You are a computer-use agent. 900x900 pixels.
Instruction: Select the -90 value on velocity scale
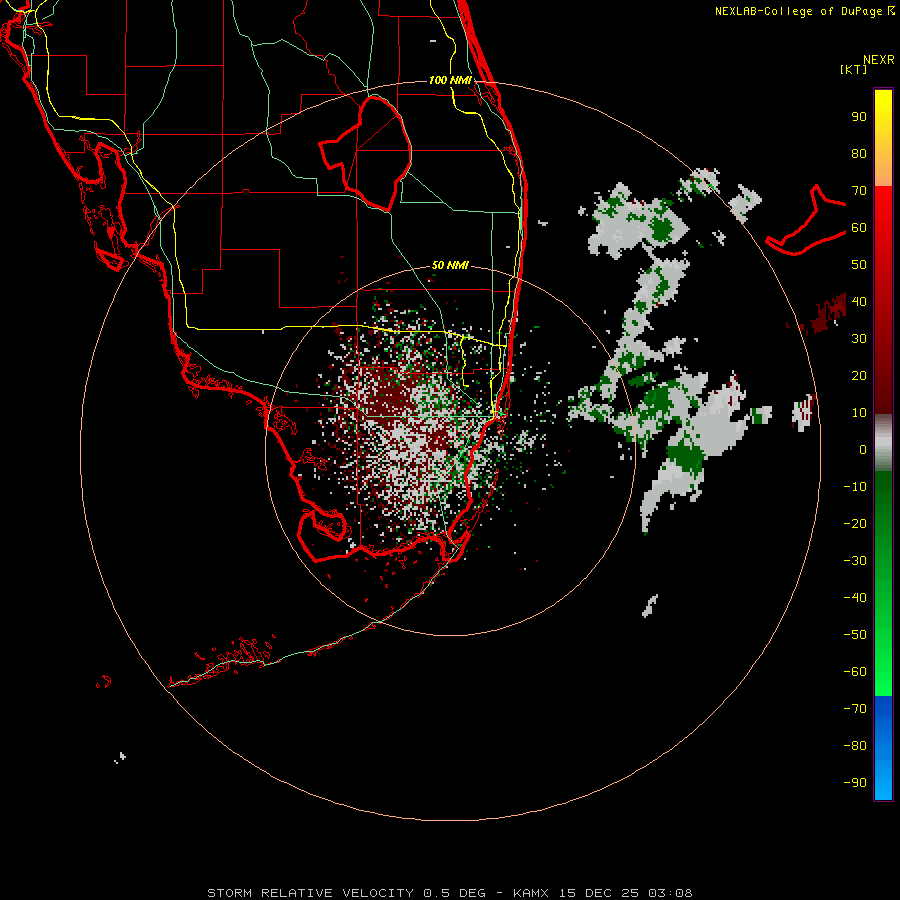pyautogui.click(x=855, y=782)
